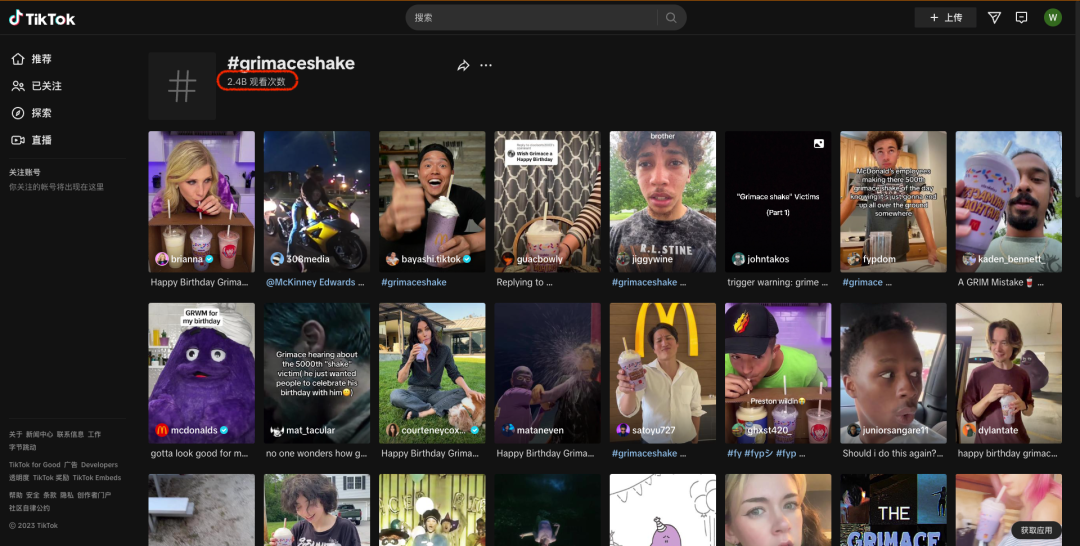Share the #grimaceshake hashtag page

[x=463, y=65]
